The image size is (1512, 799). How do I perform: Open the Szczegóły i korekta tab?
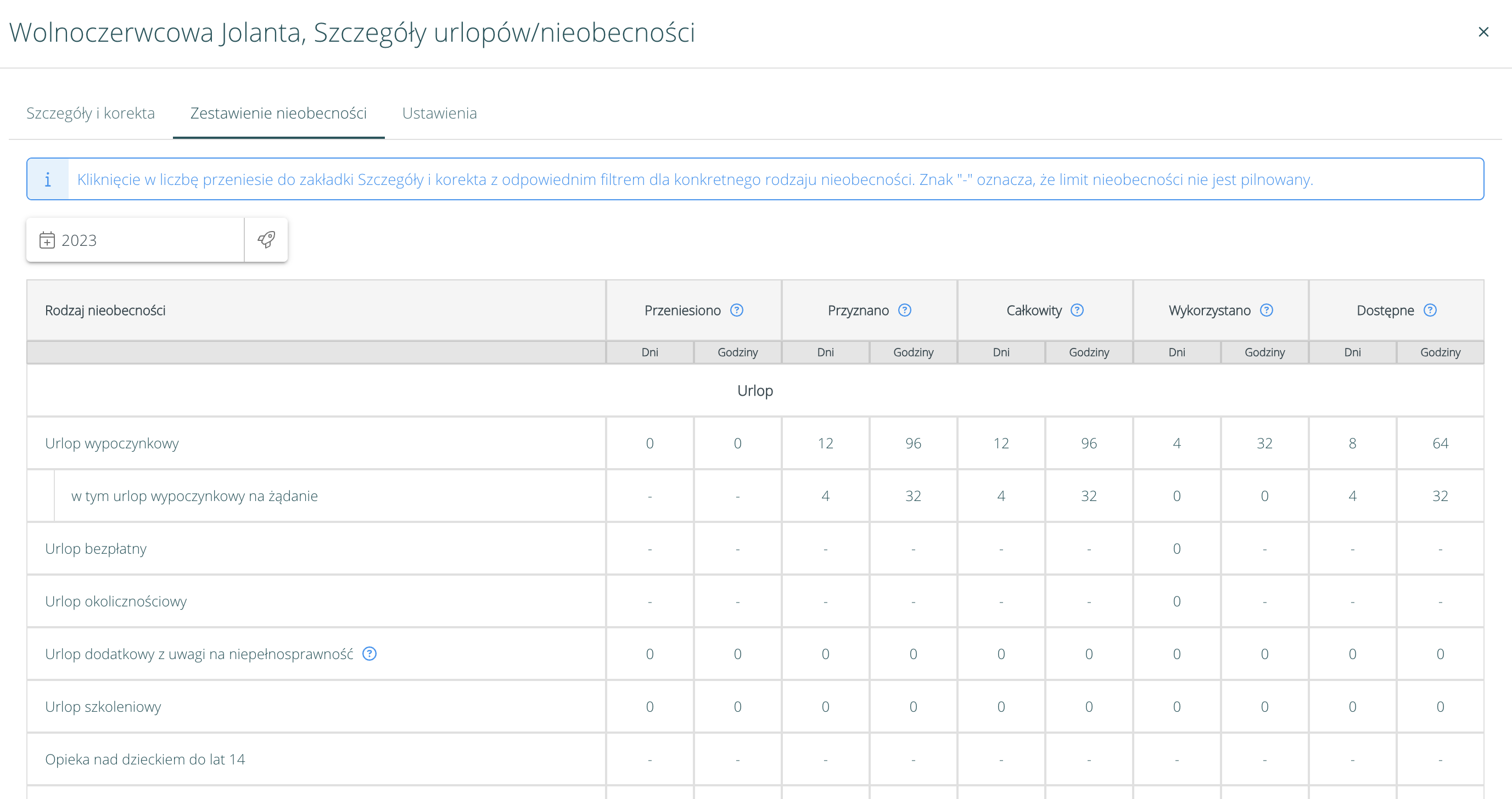[x=91, y=113]
